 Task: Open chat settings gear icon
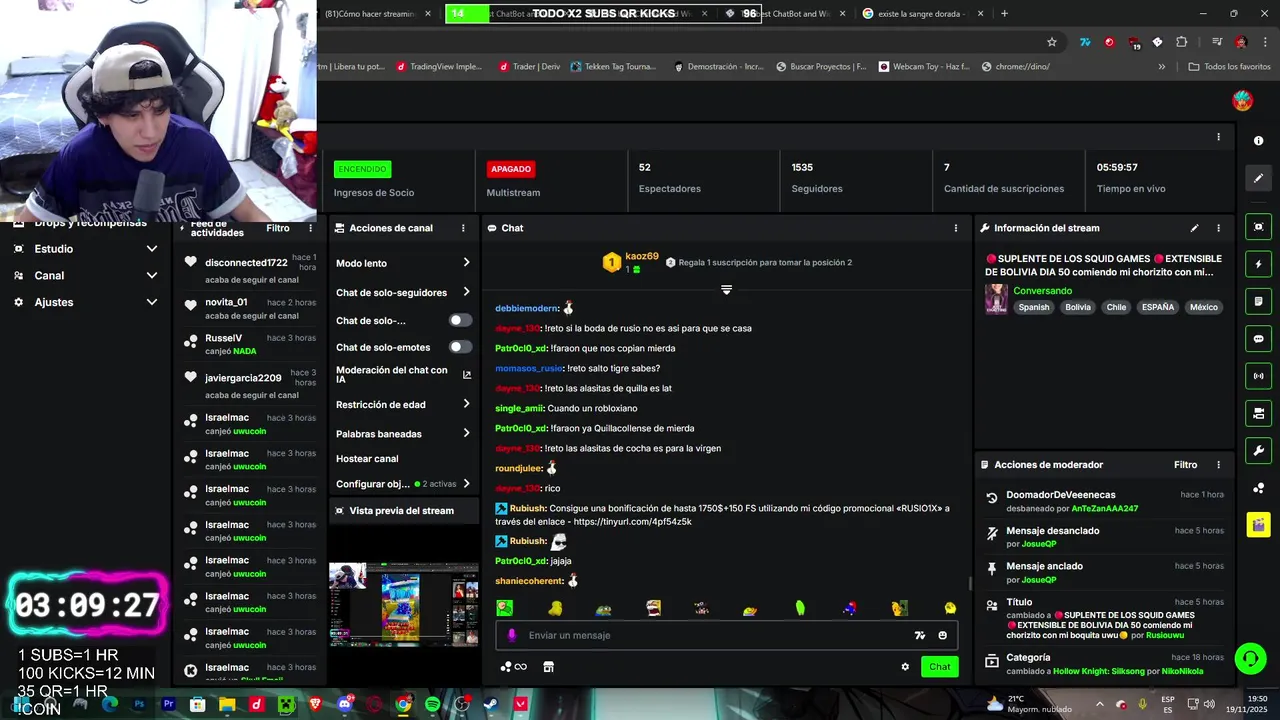[905, 667]
